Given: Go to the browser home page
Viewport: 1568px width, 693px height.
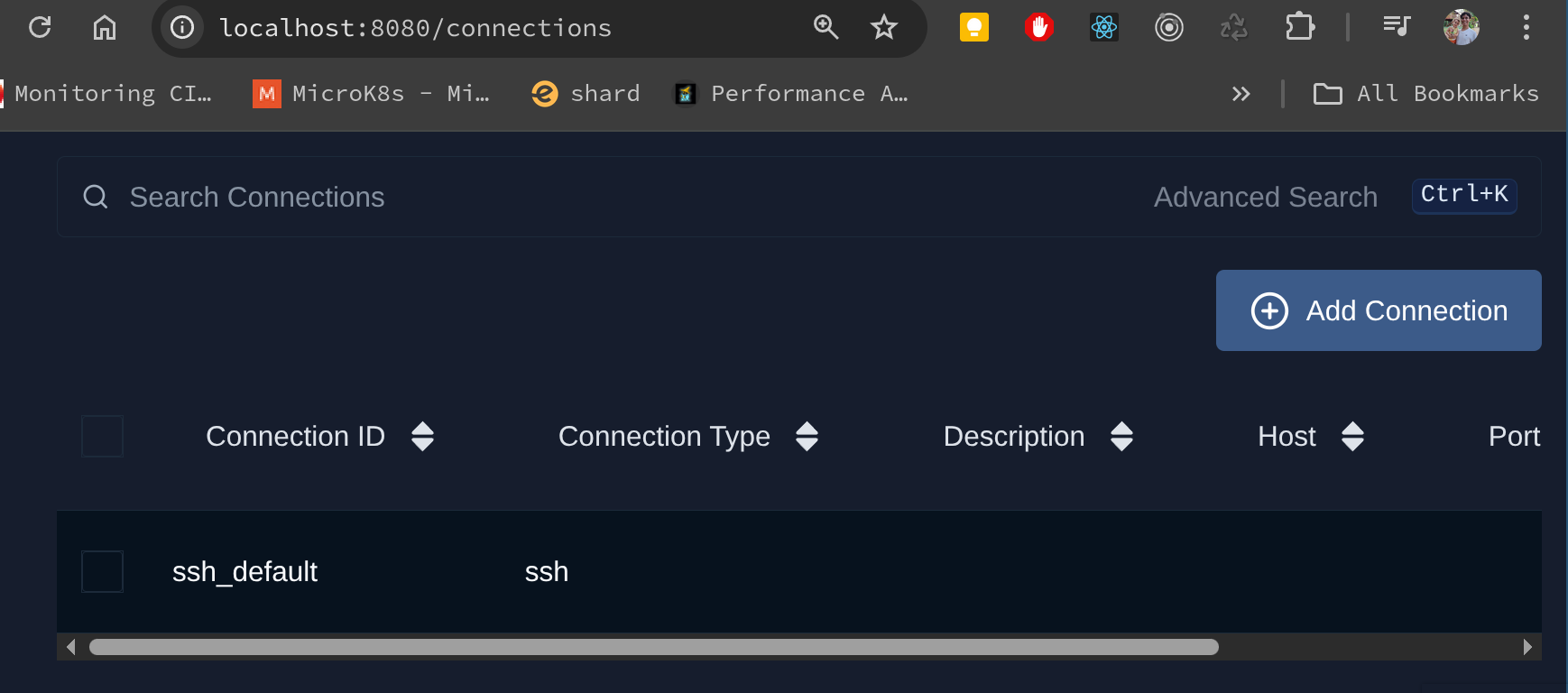Looking at the screenshot, I should 105,27.
